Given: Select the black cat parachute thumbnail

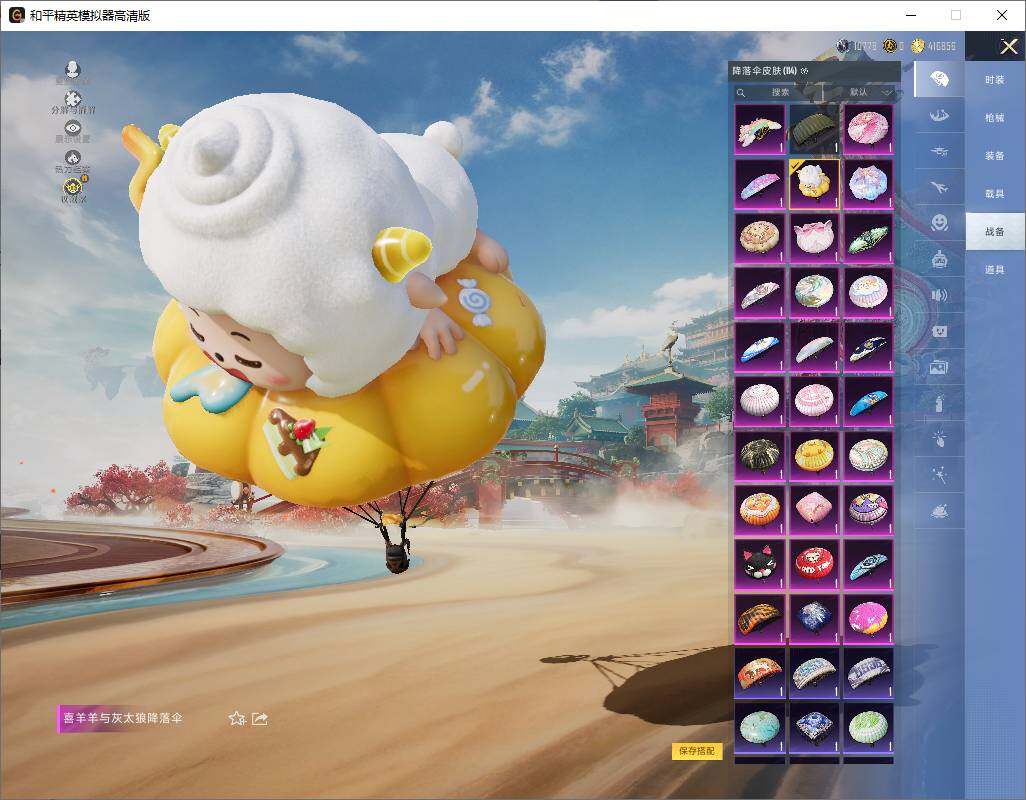Looking at the screenshot, I should (759, 564).
